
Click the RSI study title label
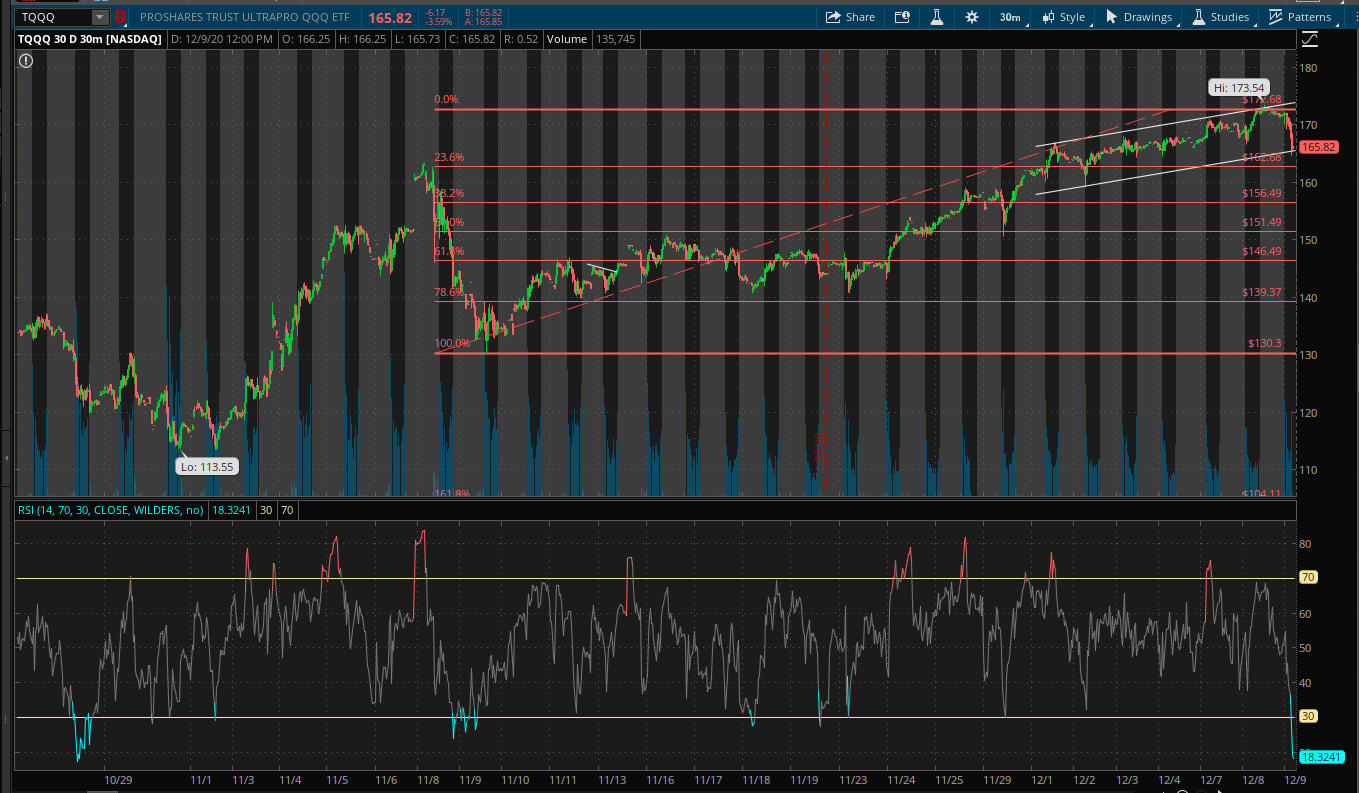coord(110,510)
